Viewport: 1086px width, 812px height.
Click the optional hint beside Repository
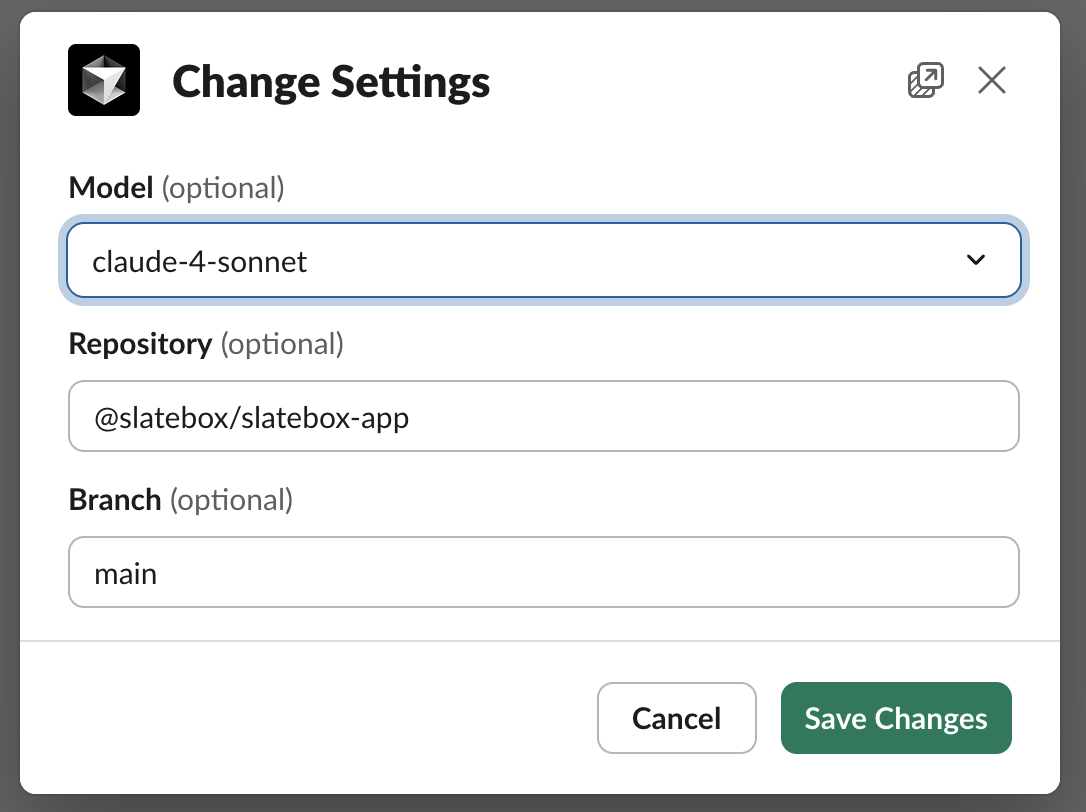pyautogui.click(x=282, y=344)
